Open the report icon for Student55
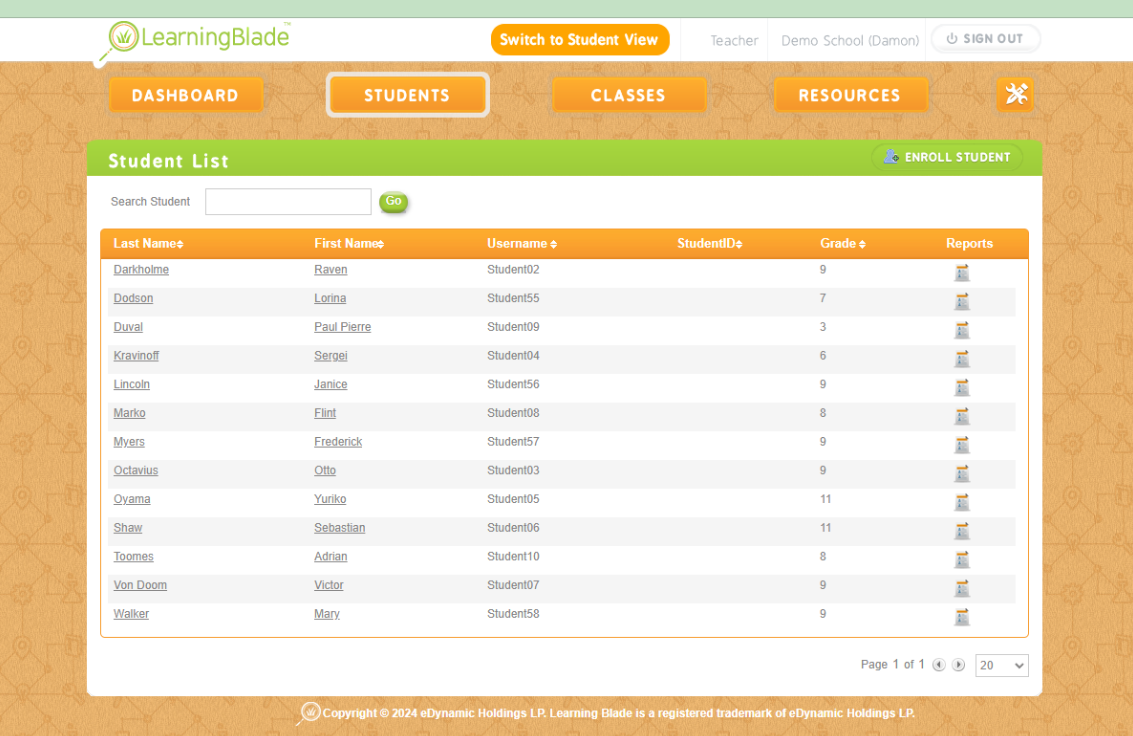This screenshot has width=1133, height=736. click(x=961, y=301)
